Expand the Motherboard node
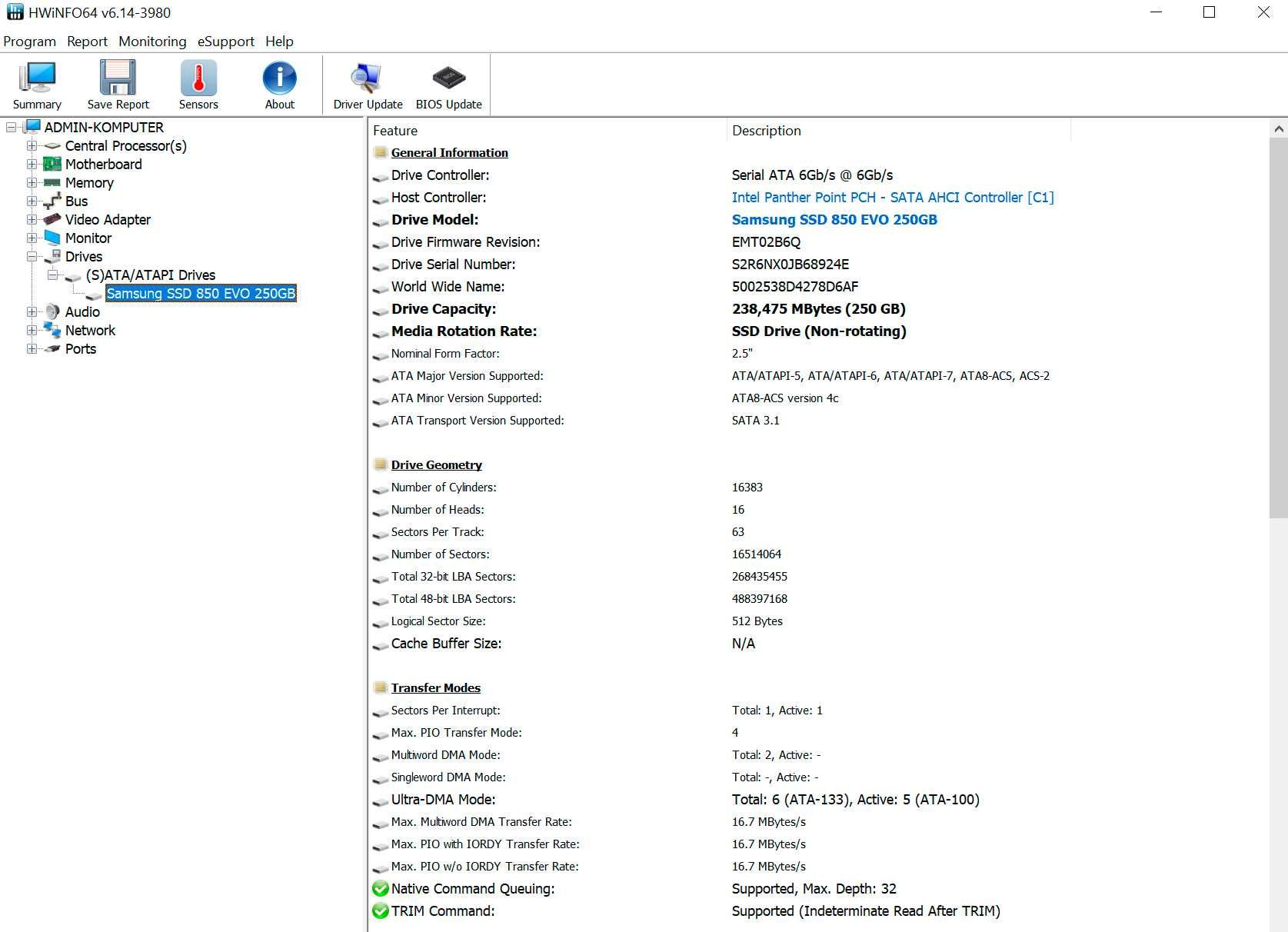This screenshot has height=932, width=1288. pos(32,164)
